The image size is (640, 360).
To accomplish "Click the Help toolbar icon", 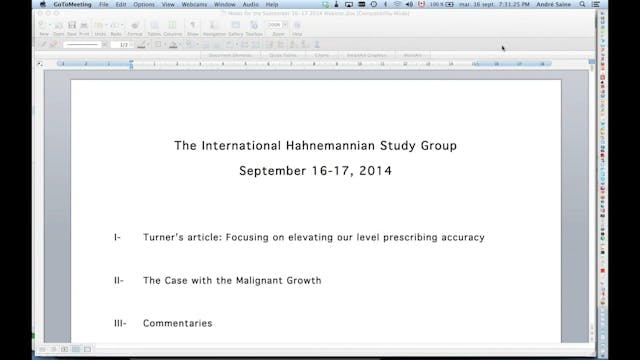I will (297, 26).
